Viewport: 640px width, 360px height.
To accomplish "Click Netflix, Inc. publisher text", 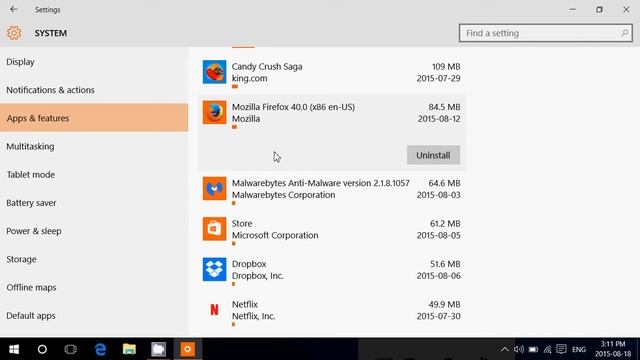I will [x=253, y=316].
